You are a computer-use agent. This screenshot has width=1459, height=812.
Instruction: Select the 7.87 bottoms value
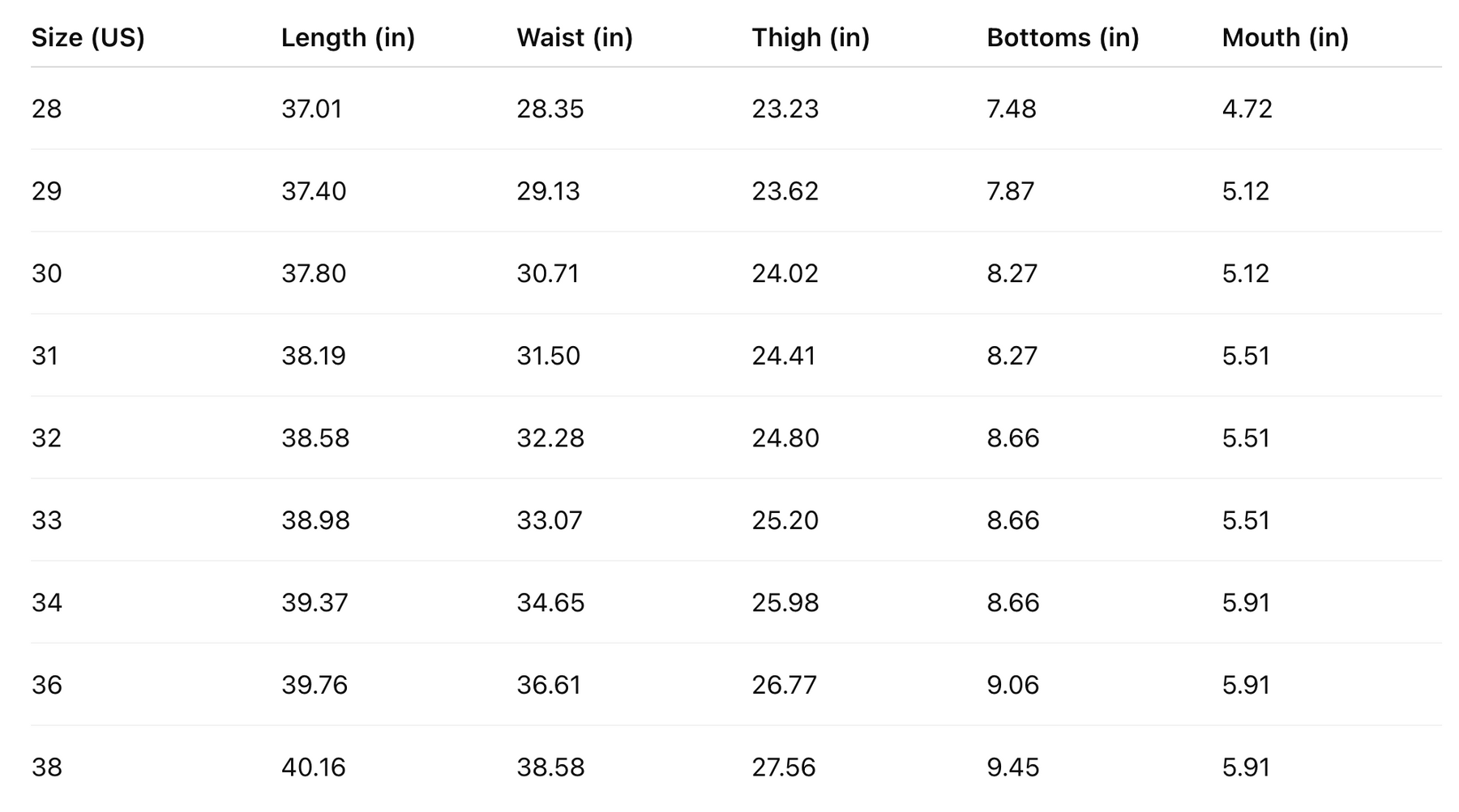click(x=1010, y=191)
